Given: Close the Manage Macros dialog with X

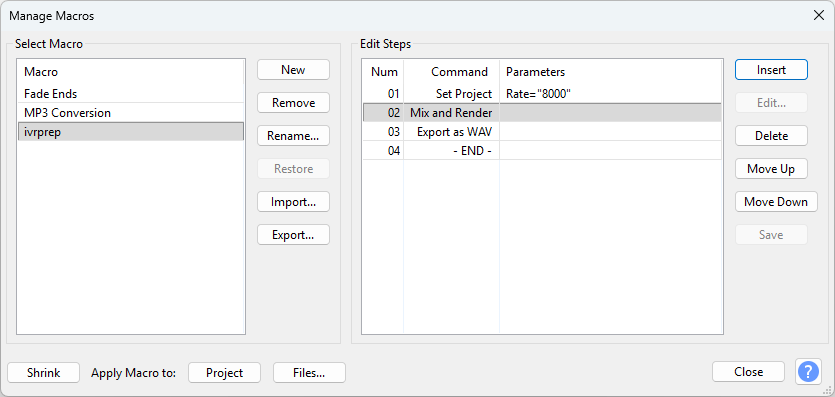Looking at the screenshot, I should [818, 15].
